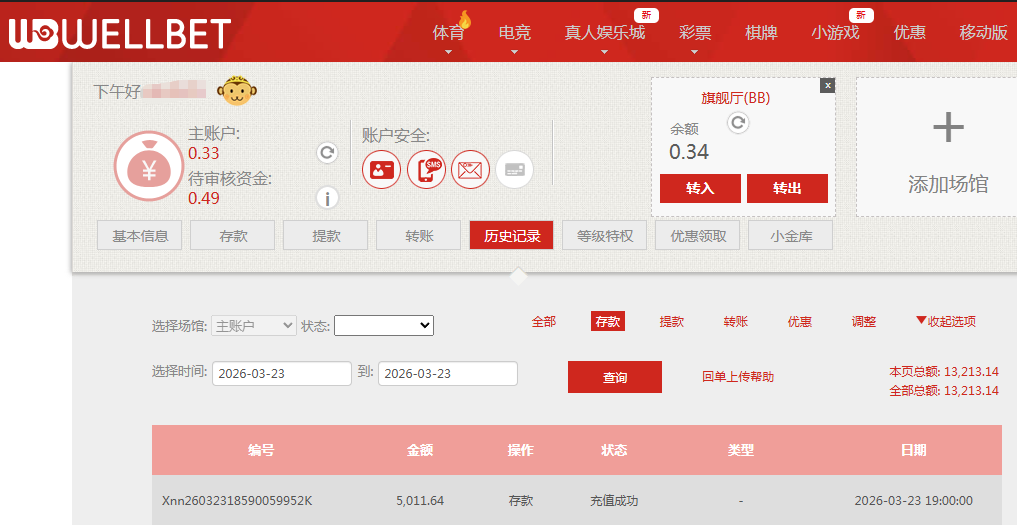This screenshot has height=525, width=1017.
Task: Open SMS phone verification icon
Action: point(426,170)
